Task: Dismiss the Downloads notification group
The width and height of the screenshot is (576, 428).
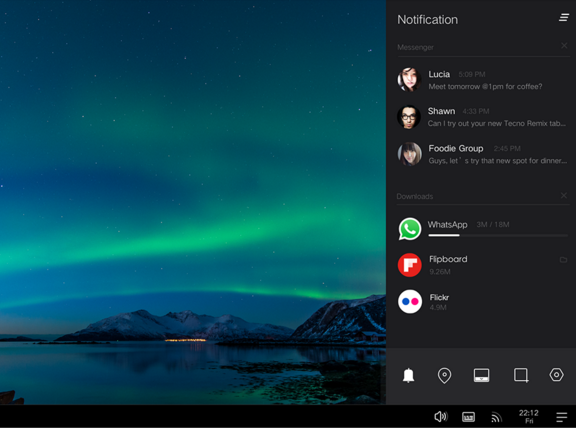Action: 564,195
